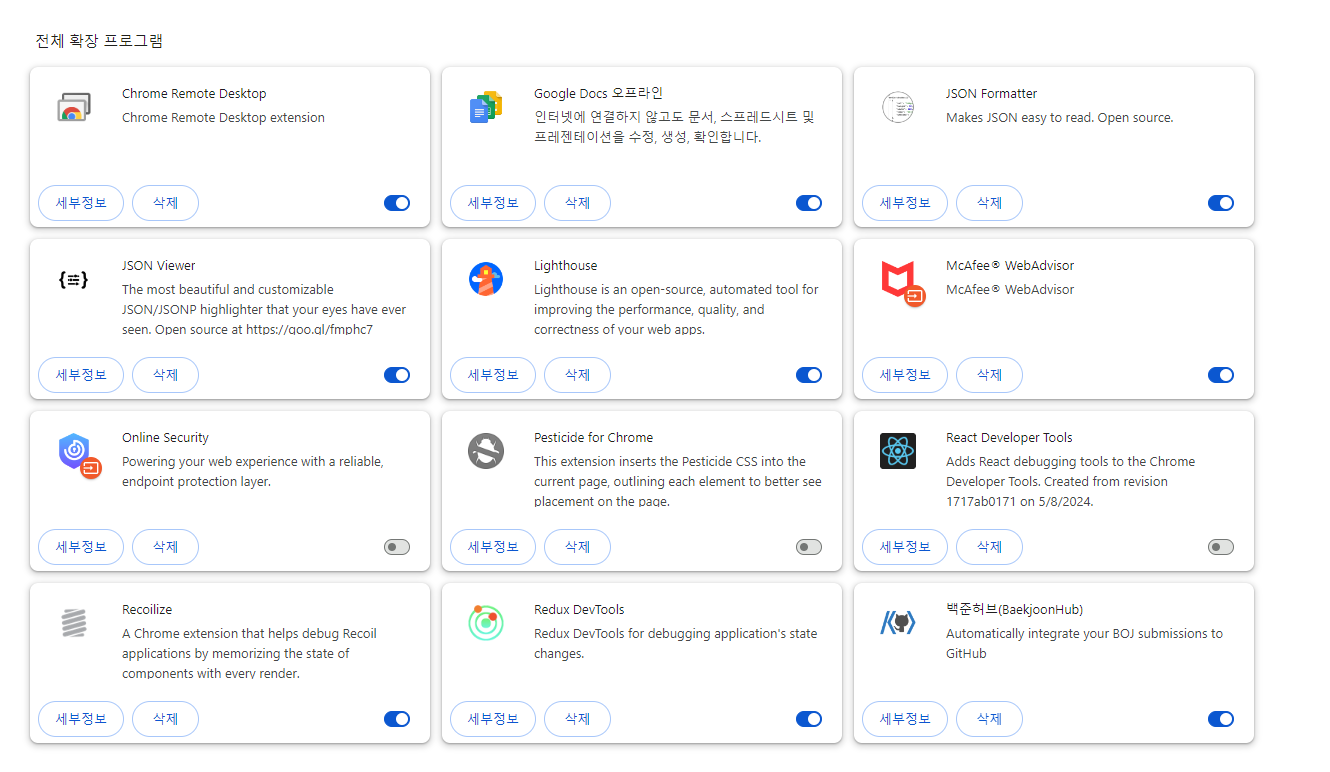This screenshot has width=1330, height=772.
Task: Open 세부정보 for Google Docs 오프라인
Action: coord(493,203)
